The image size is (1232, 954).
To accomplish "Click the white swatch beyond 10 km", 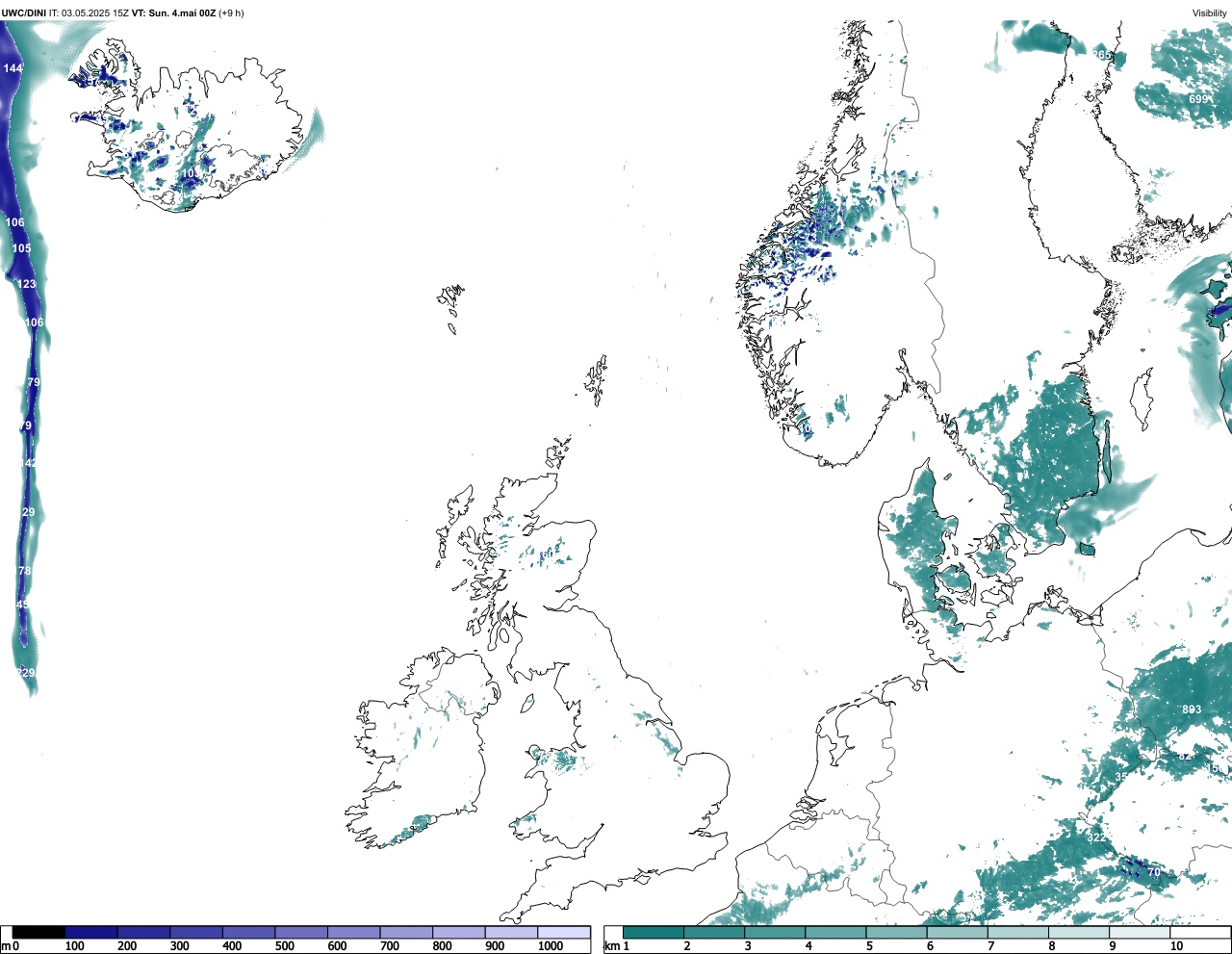I will [x=1199, y=933].
